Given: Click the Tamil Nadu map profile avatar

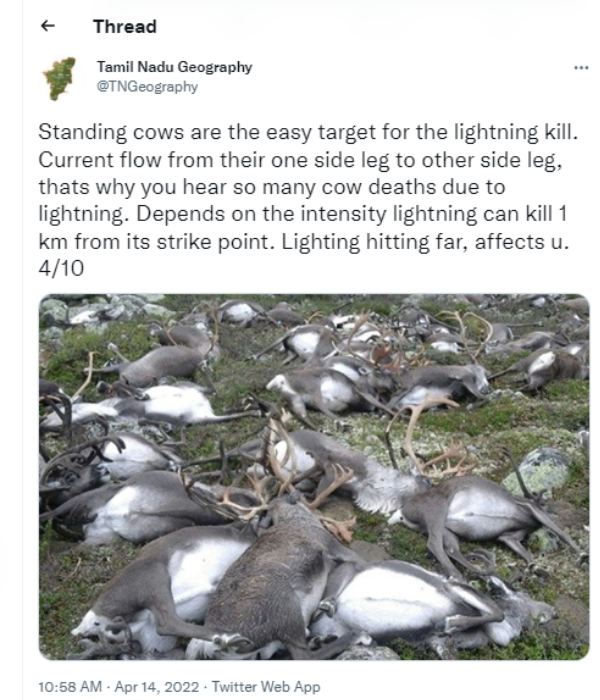Looking at the screenshot, I should [x=60, y=79].
